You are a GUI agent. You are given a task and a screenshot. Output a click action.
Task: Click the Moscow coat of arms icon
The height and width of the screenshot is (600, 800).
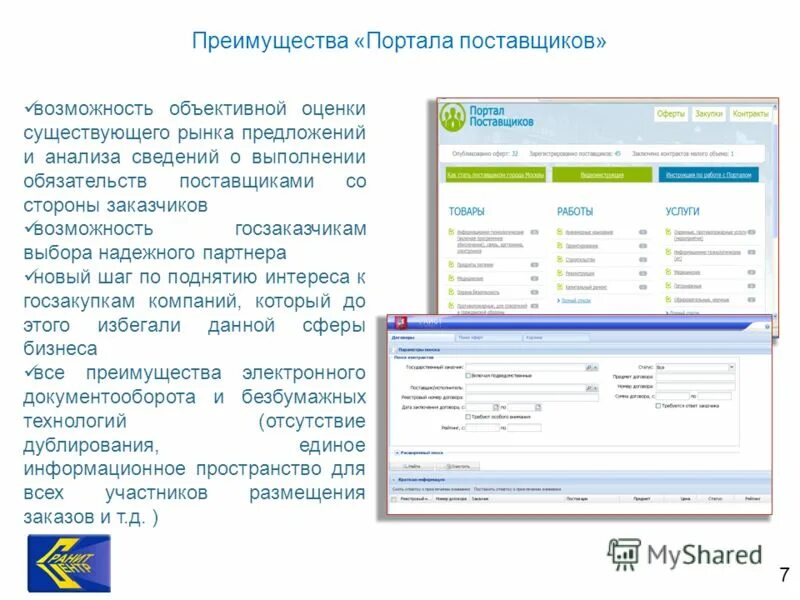point(401,322)
